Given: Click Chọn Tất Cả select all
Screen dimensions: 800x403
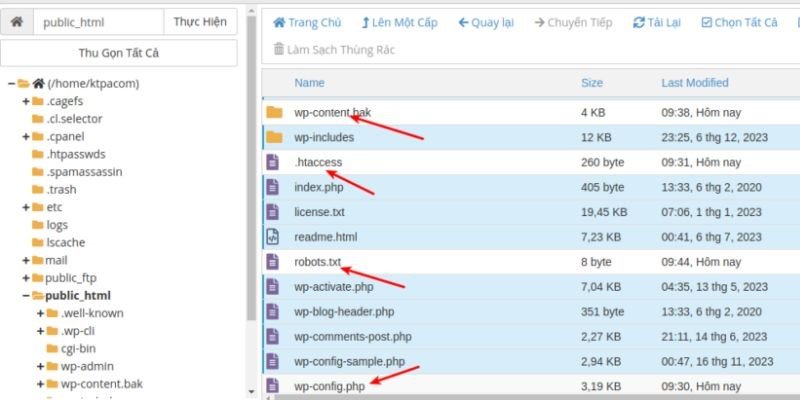Looking at the screenshot, I should click(x=739, y=22).
